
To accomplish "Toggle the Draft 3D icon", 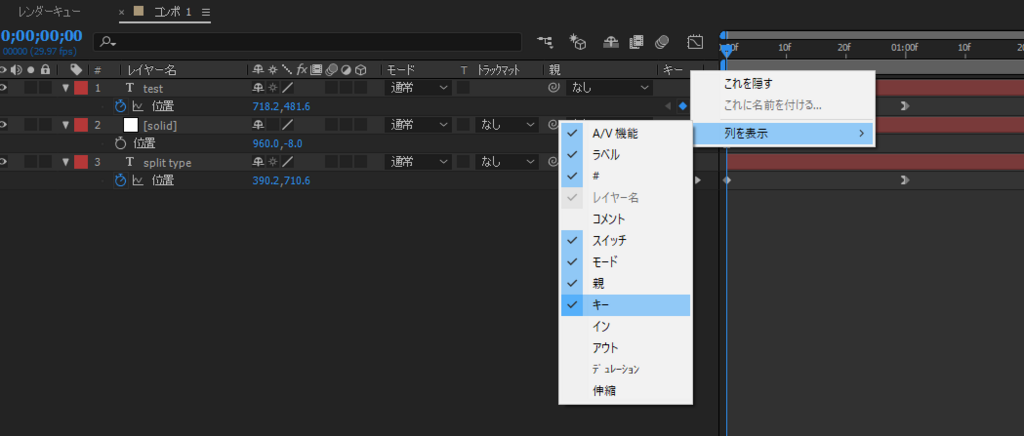I will tap(577, 42).
